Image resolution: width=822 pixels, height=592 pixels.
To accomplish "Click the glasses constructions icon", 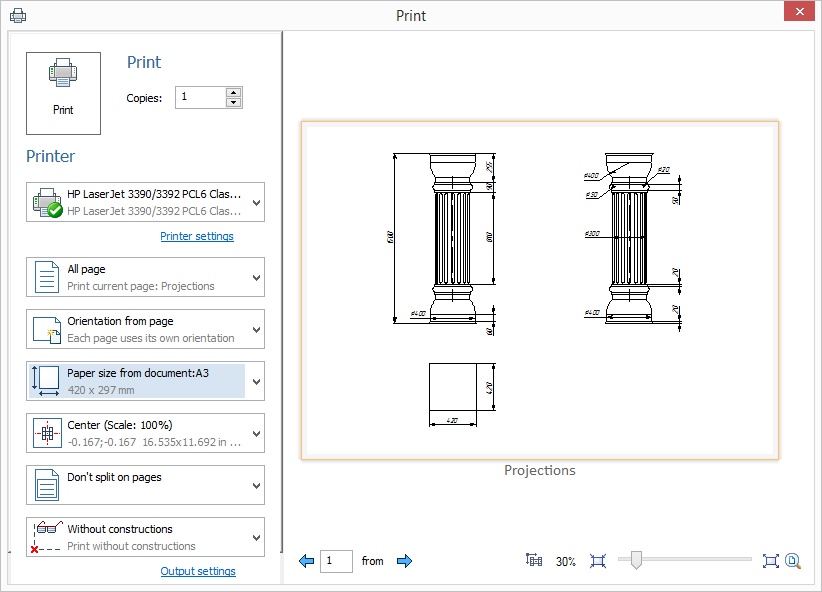I will [x=47, y=537].
